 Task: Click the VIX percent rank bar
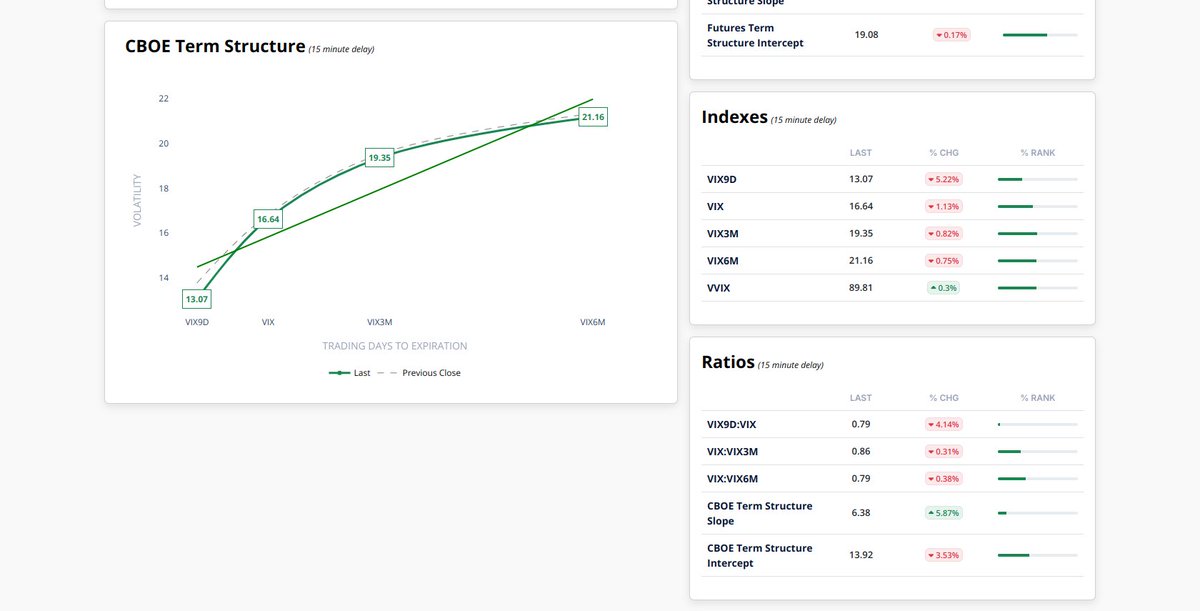point(1038,207)
